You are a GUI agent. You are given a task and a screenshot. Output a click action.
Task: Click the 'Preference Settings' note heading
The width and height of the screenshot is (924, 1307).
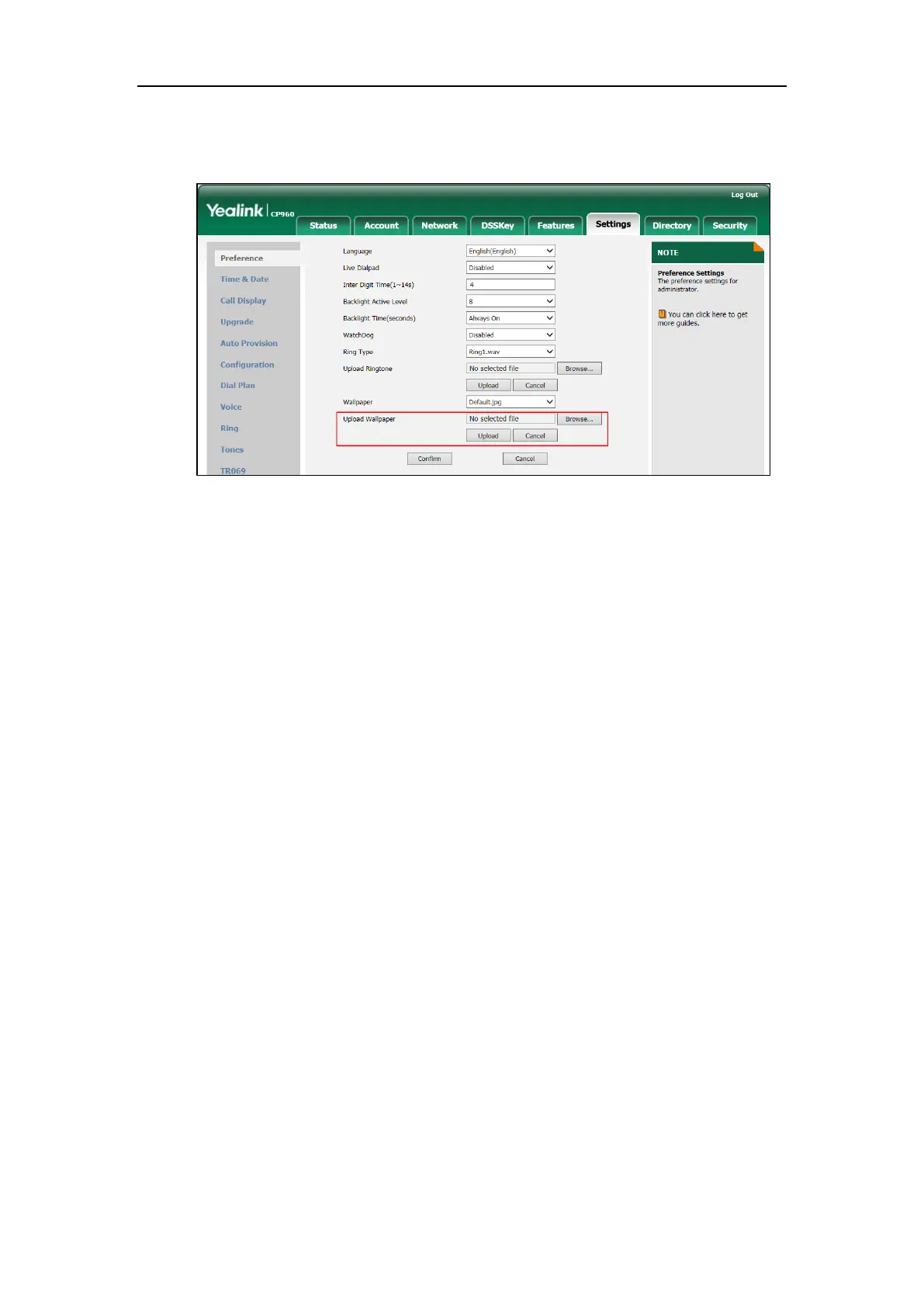[x=690, y=273]
